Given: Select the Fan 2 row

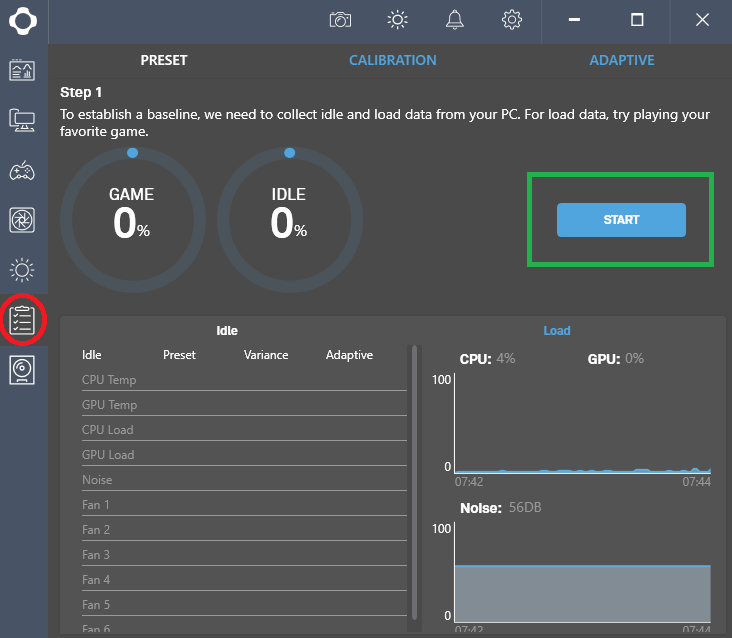Looking at the screenshot, I should 244,530.
